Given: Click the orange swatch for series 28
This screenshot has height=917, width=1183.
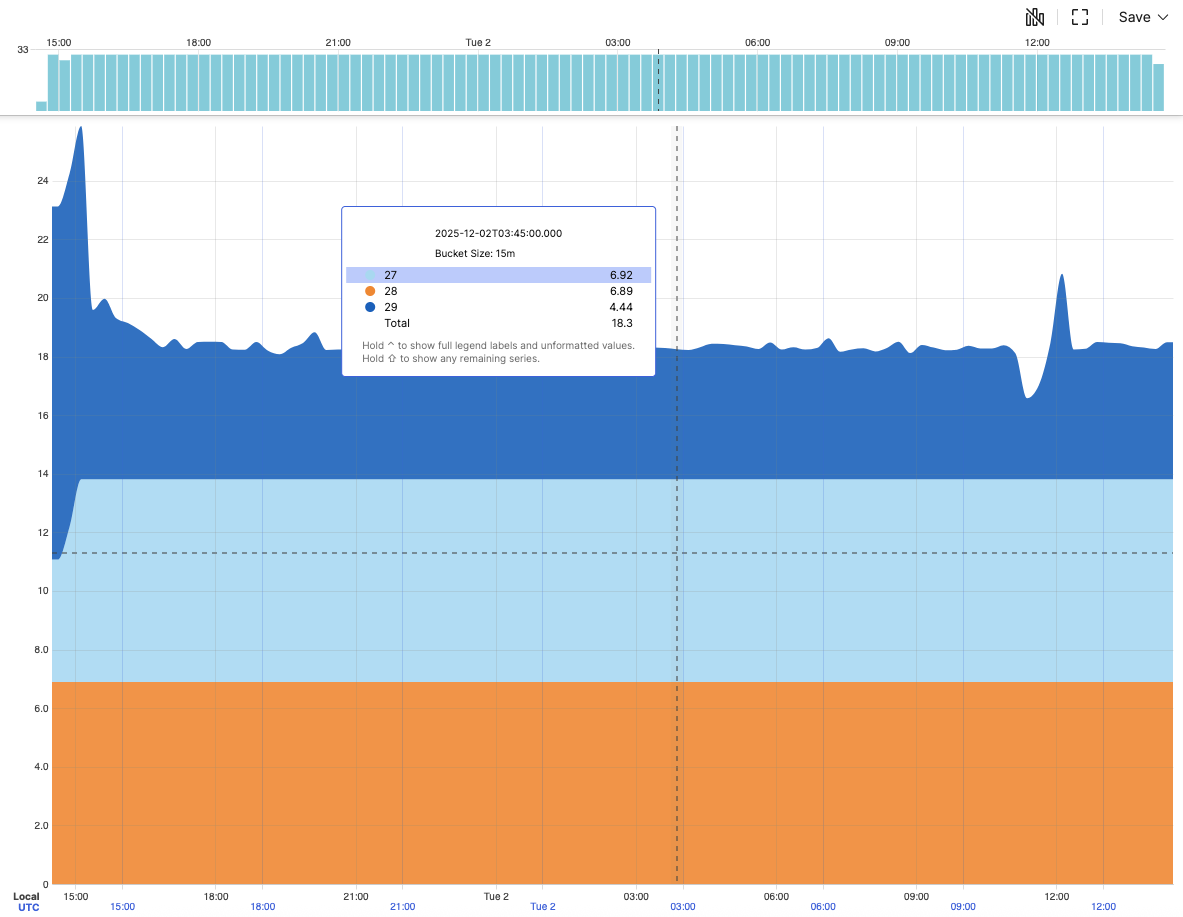Looking at the screenshot, I should pyautogui.click(x=370, y=291).
